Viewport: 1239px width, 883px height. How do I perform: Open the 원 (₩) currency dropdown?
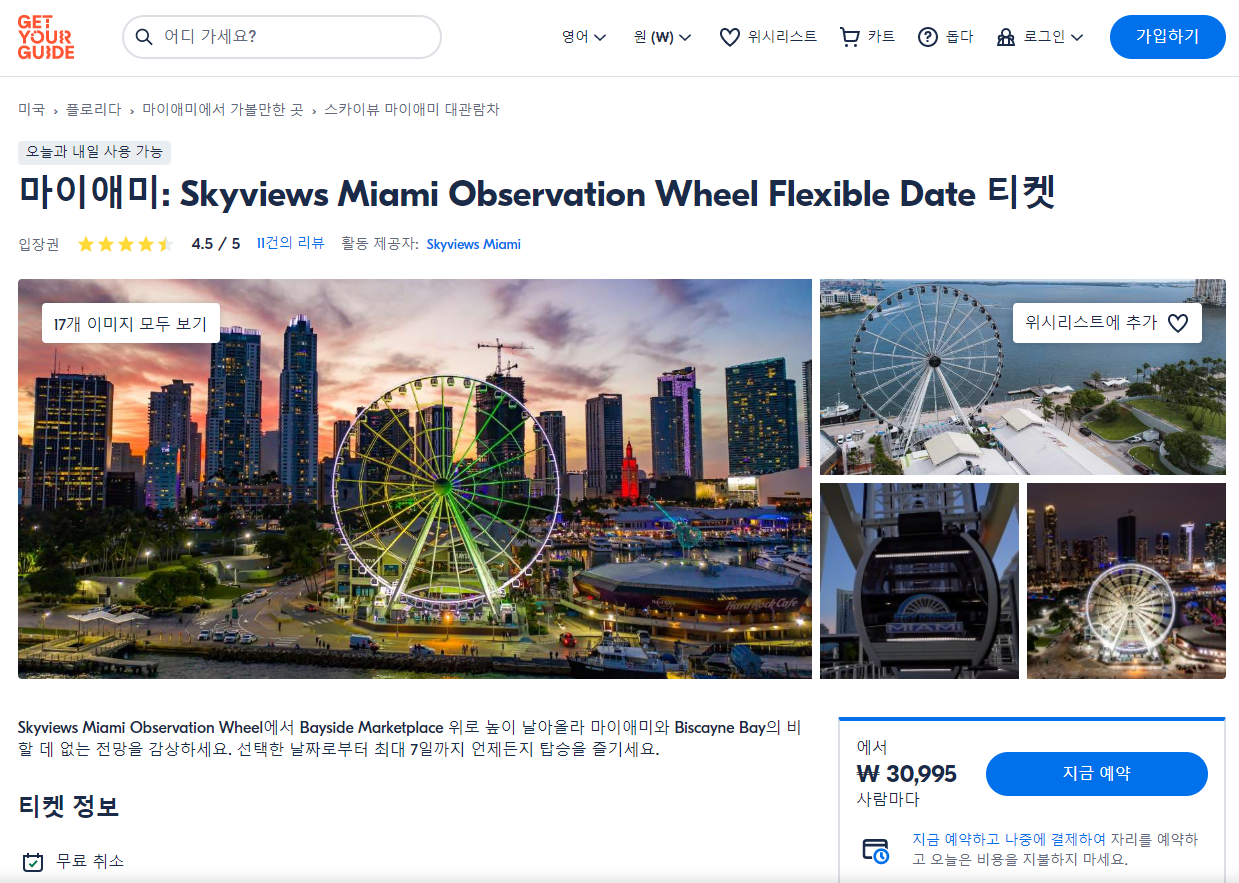pos(663,37)
